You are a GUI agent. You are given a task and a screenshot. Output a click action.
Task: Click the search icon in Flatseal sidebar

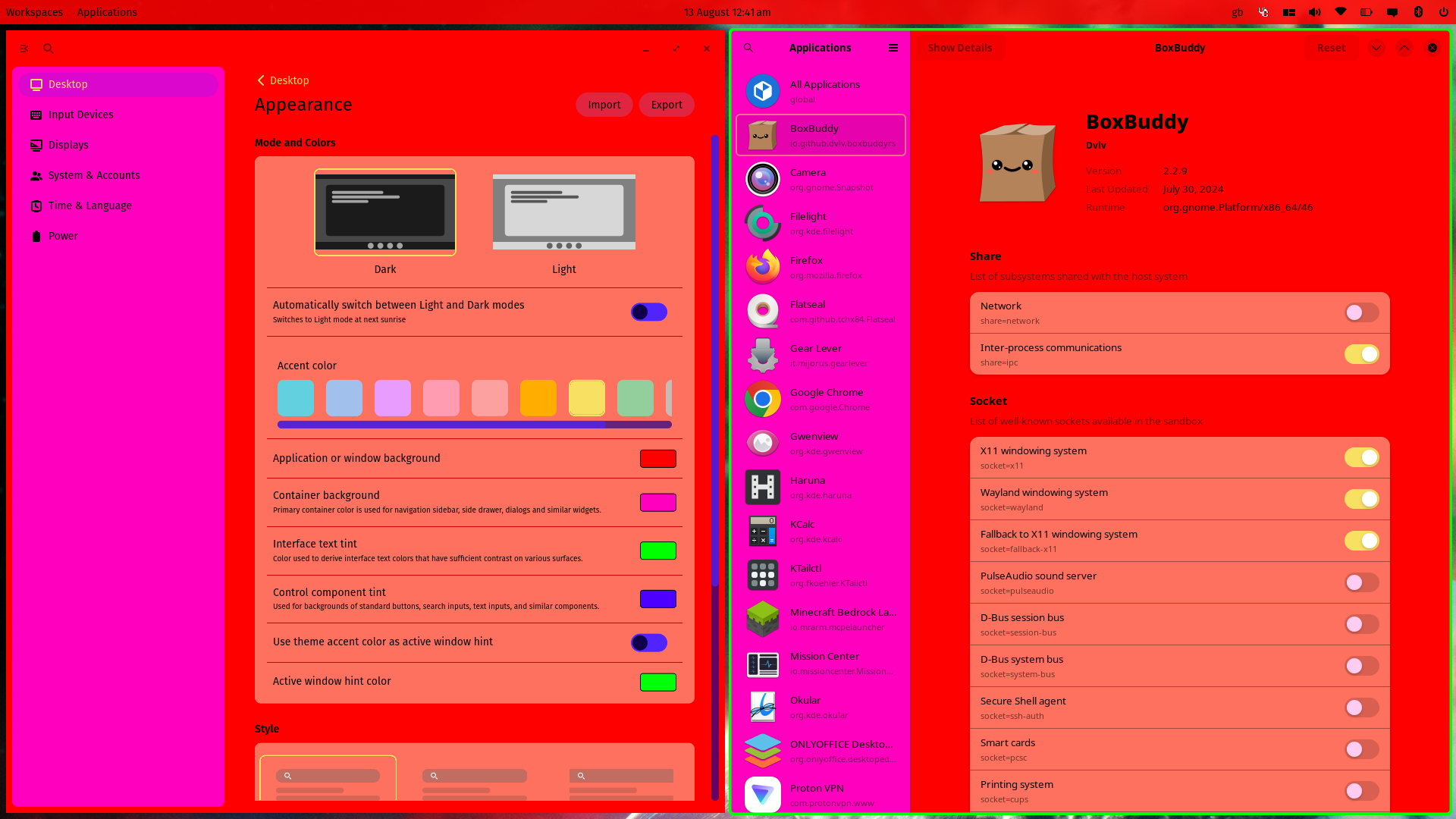(x=748, y=48)
